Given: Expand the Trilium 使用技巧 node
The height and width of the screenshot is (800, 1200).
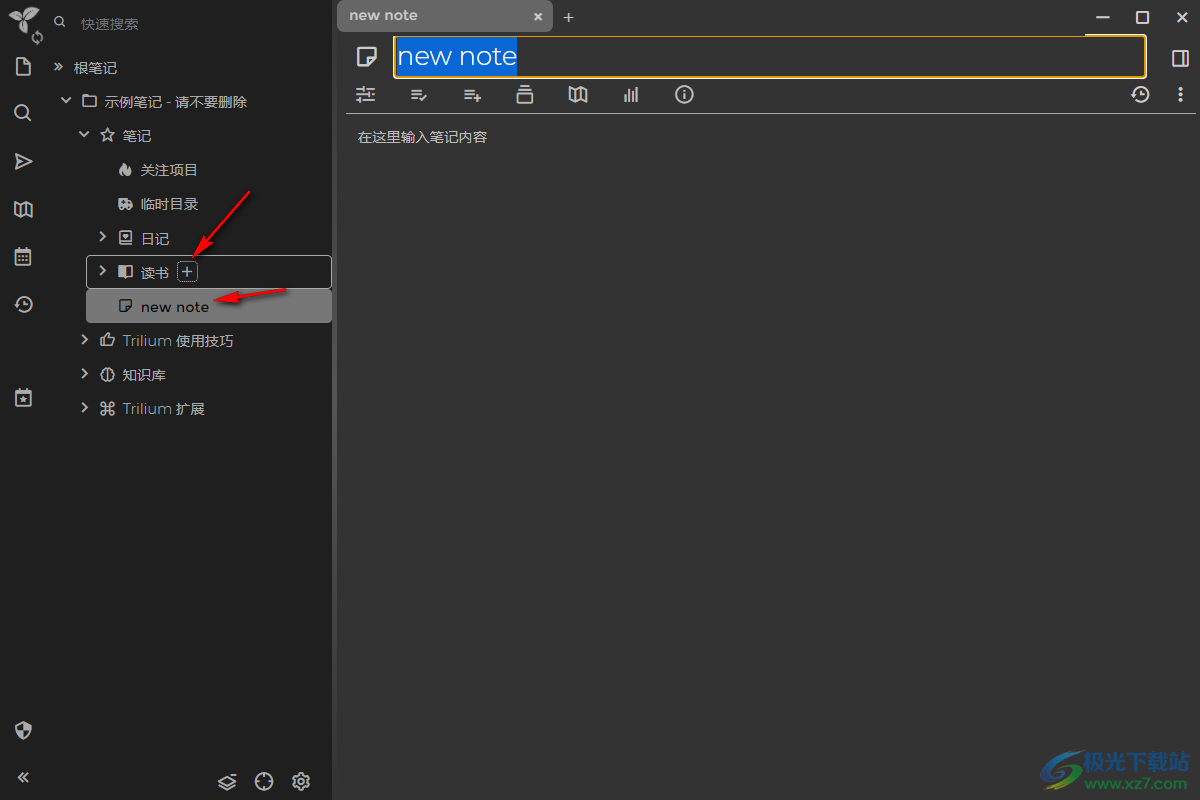Looking at the screenshot, I should (x=84, y=340).
